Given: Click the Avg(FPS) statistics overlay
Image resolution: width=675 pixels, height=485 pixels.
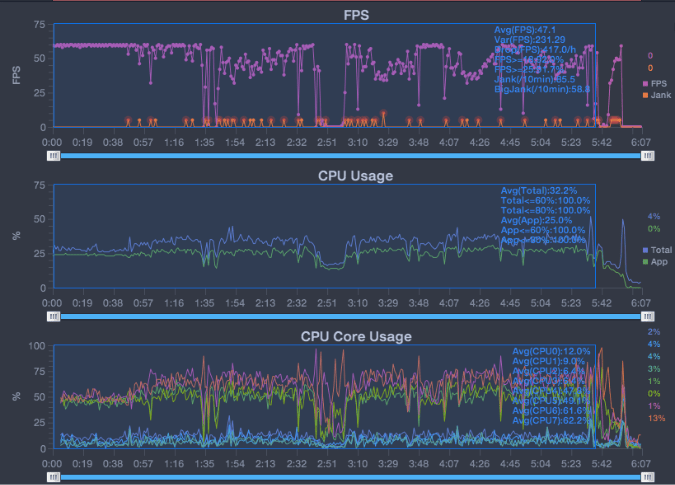Looking at the screenshot, I should (x=529, y=30).
